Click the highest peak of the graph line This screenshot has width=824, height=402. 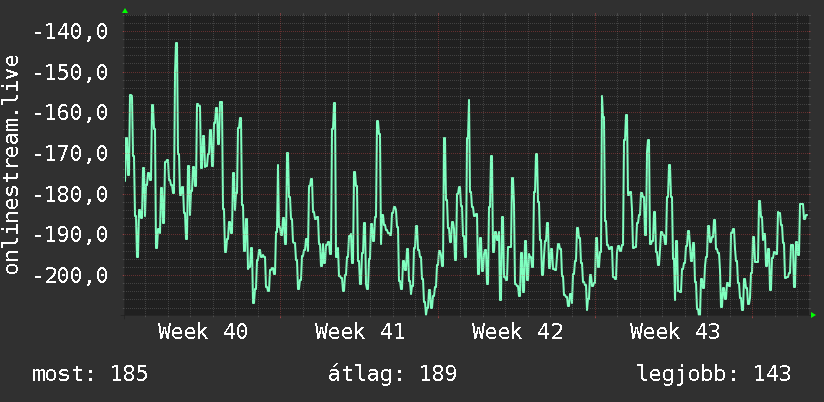pos(176,44)
